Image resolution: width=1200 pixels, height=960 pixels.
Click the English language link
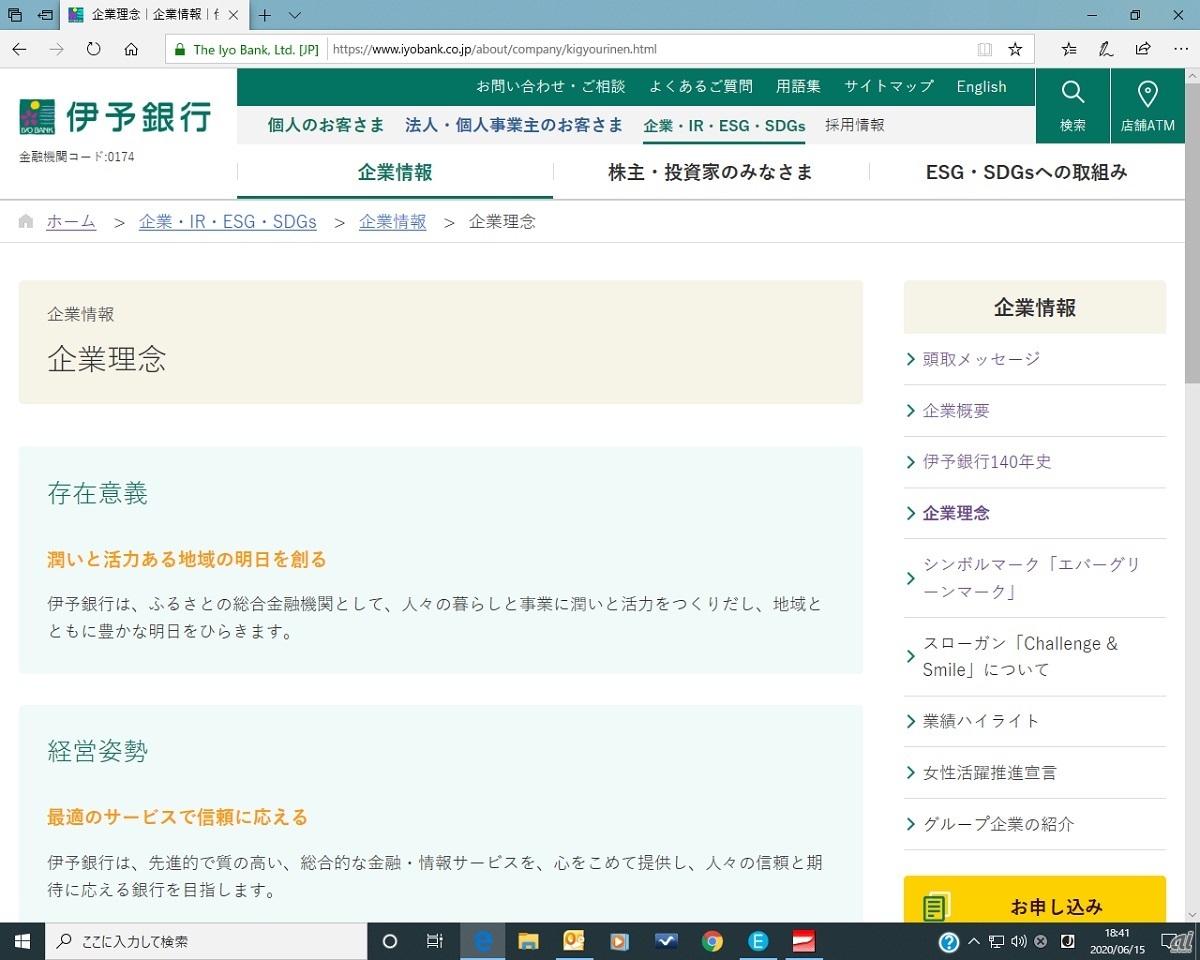coord(981,87)
